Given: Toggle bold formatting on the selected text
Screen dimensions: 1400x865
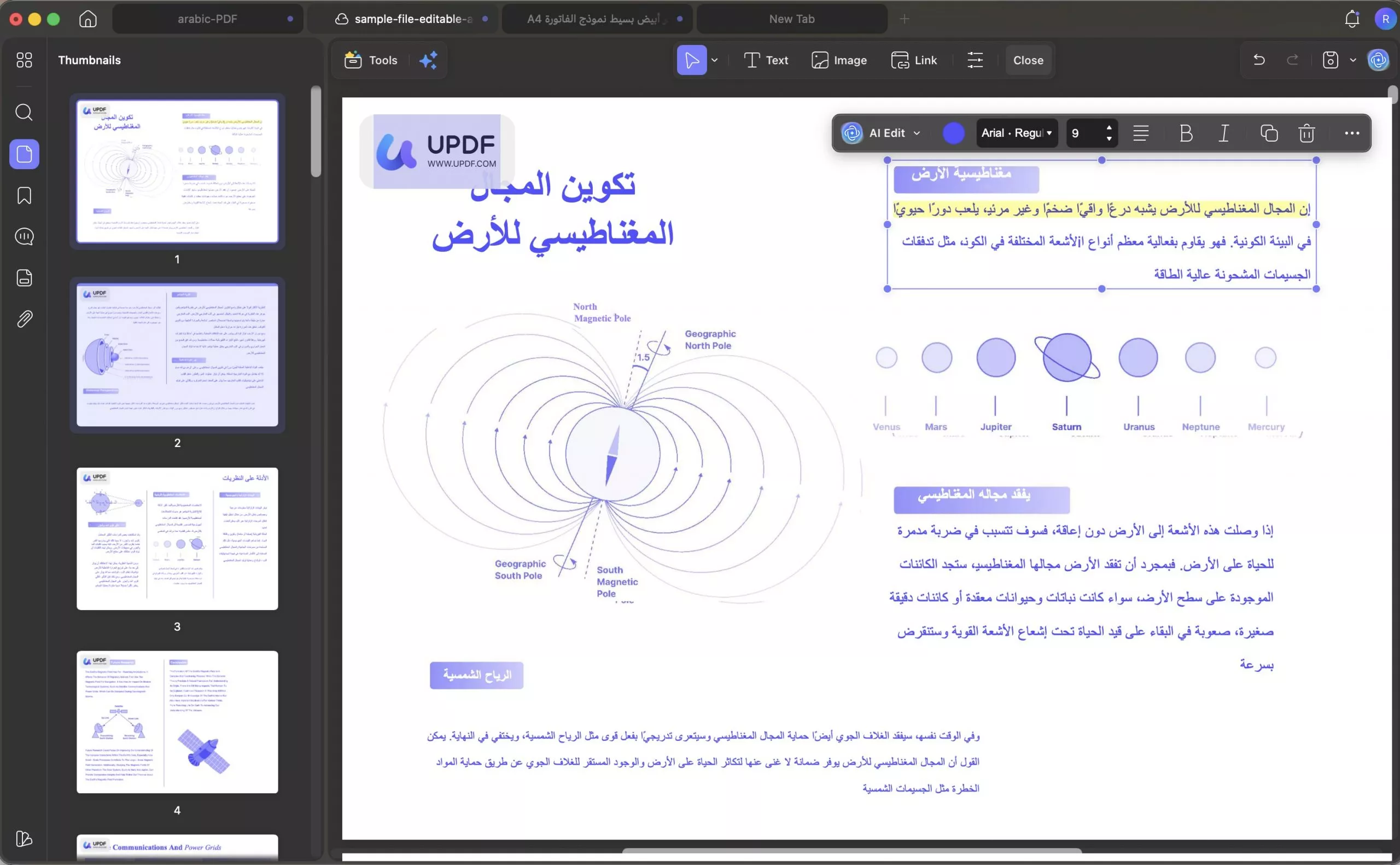Looking at the screenshot, I should 1185,133.
